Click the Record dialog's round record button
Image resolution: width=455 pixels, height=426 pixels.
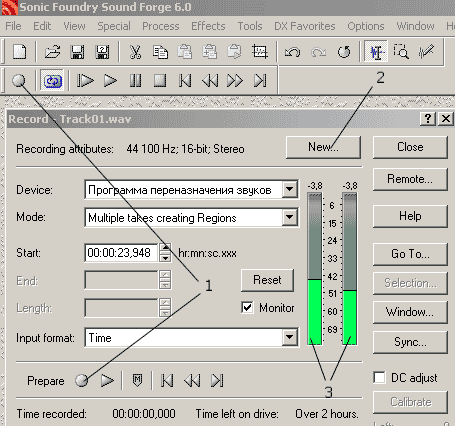coord(81,380)
